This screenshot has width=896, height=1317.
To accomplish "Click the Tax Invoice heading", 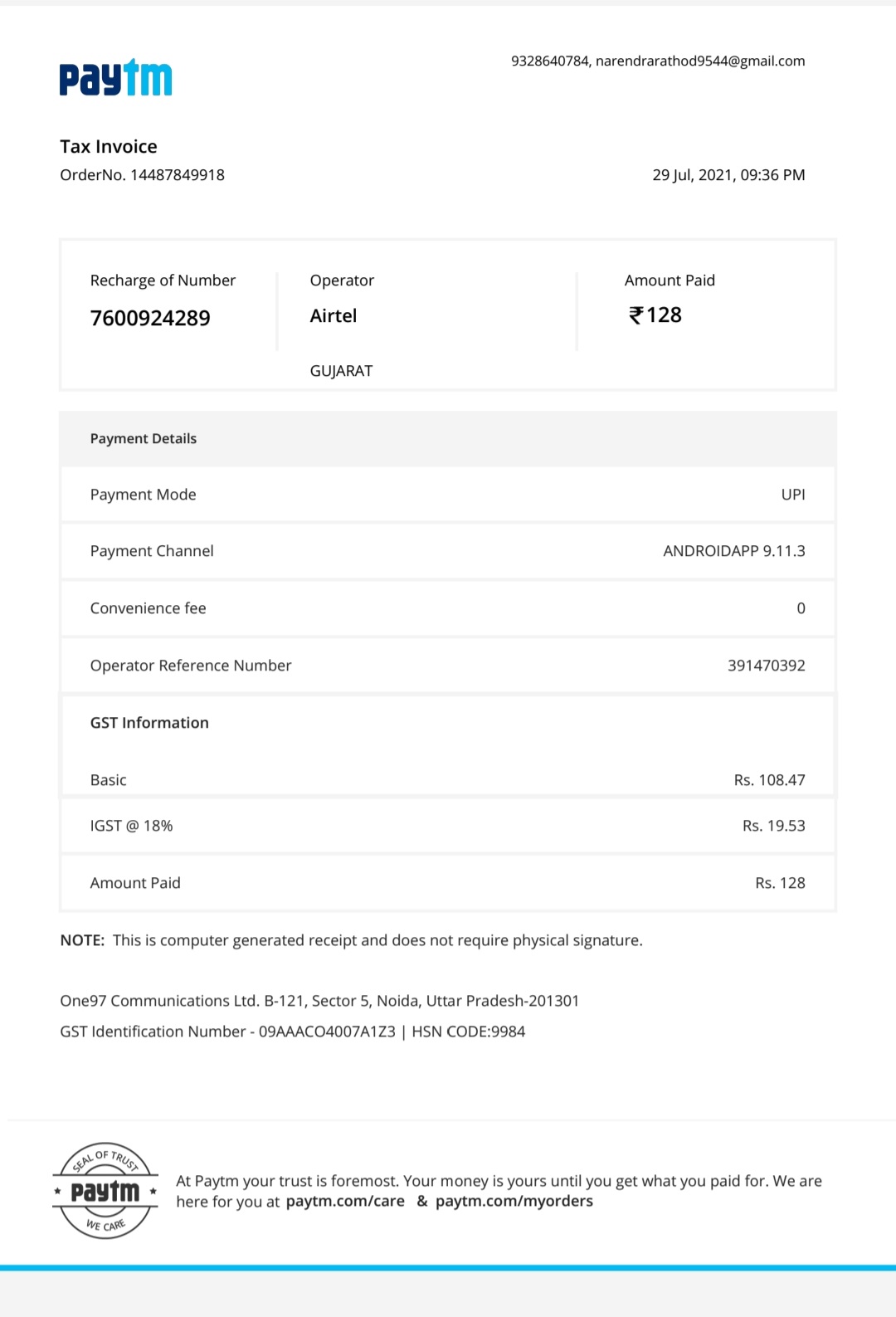I will click(x=109, y=147).
